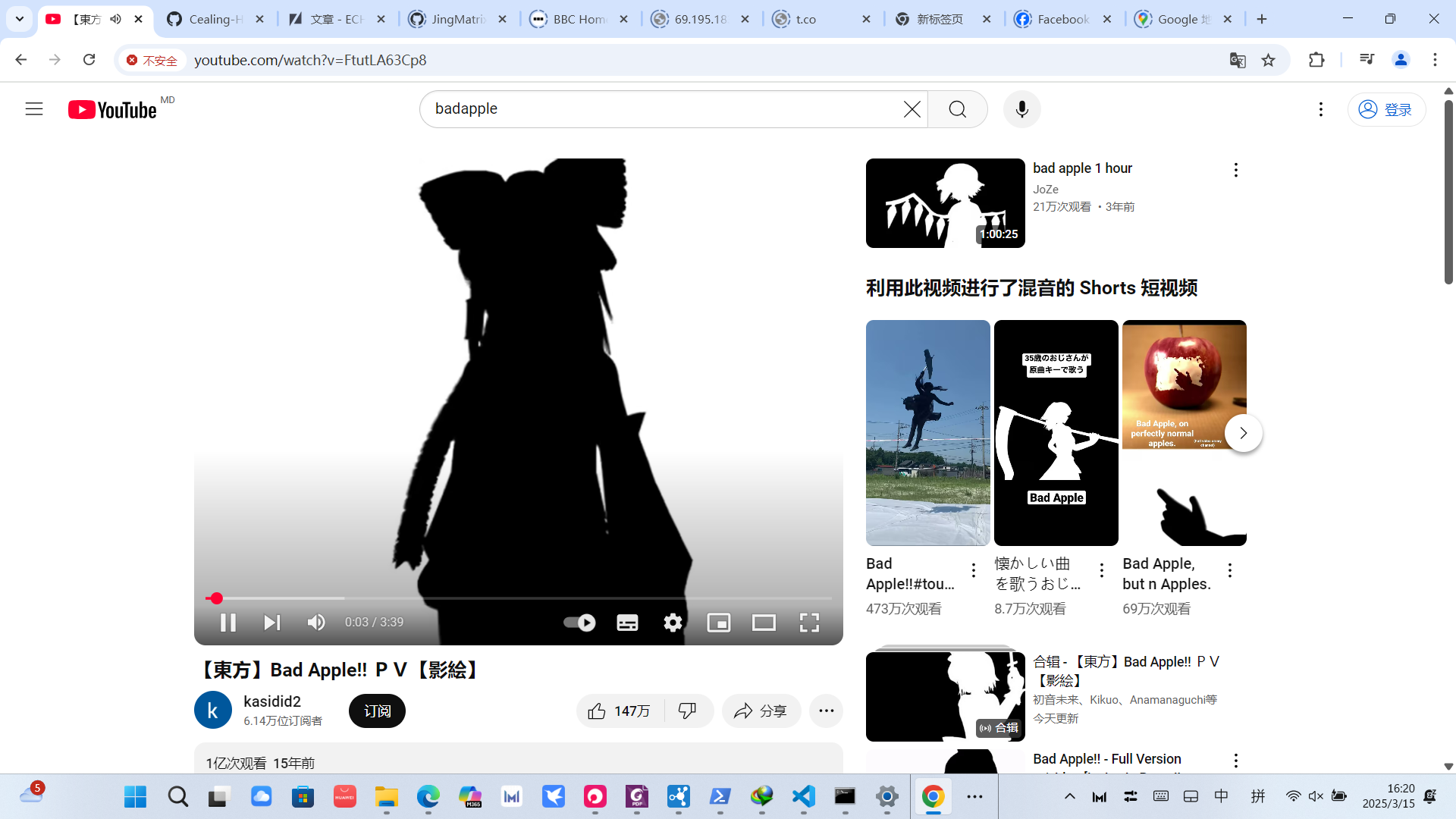Open Chrome three-dot menu
This screenshot has height=819, width=1456.
point(1435,60)
